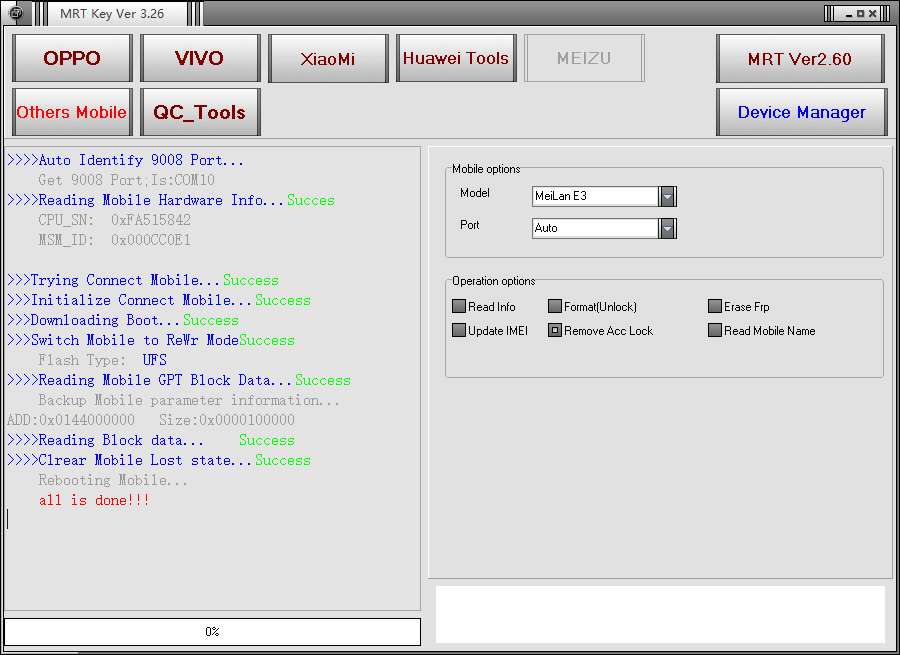Maximize the MRT Key window

coord(860,14)
